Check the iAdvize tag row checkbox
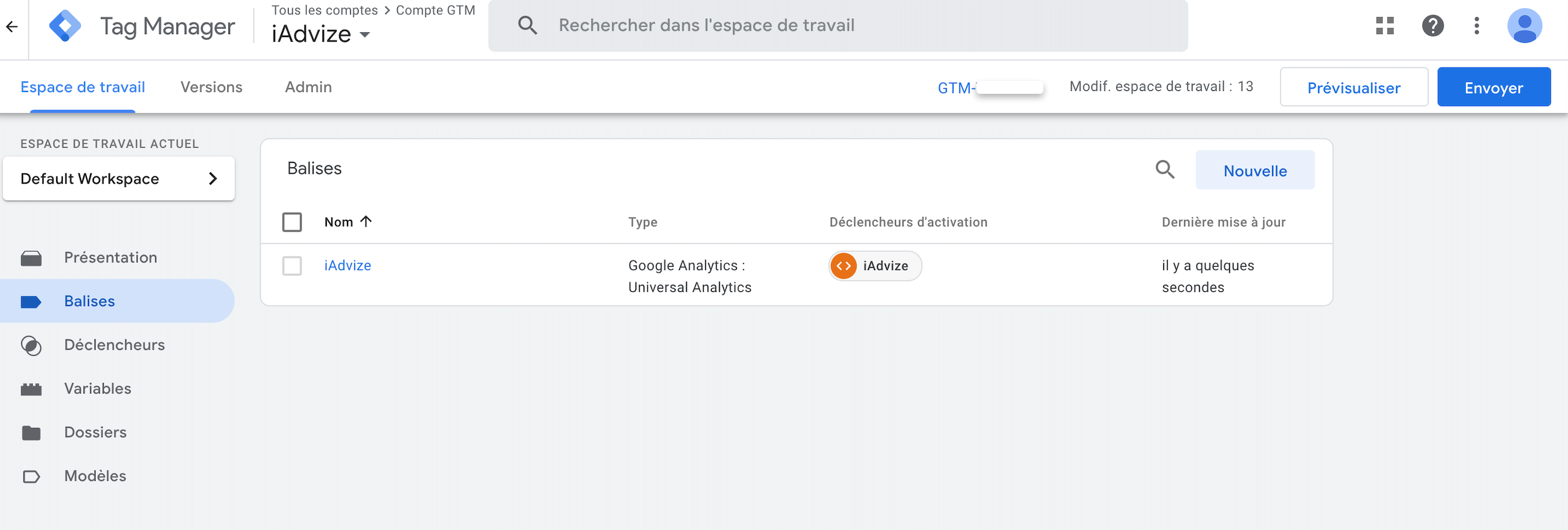1568x530 pixels. point(292,266)
